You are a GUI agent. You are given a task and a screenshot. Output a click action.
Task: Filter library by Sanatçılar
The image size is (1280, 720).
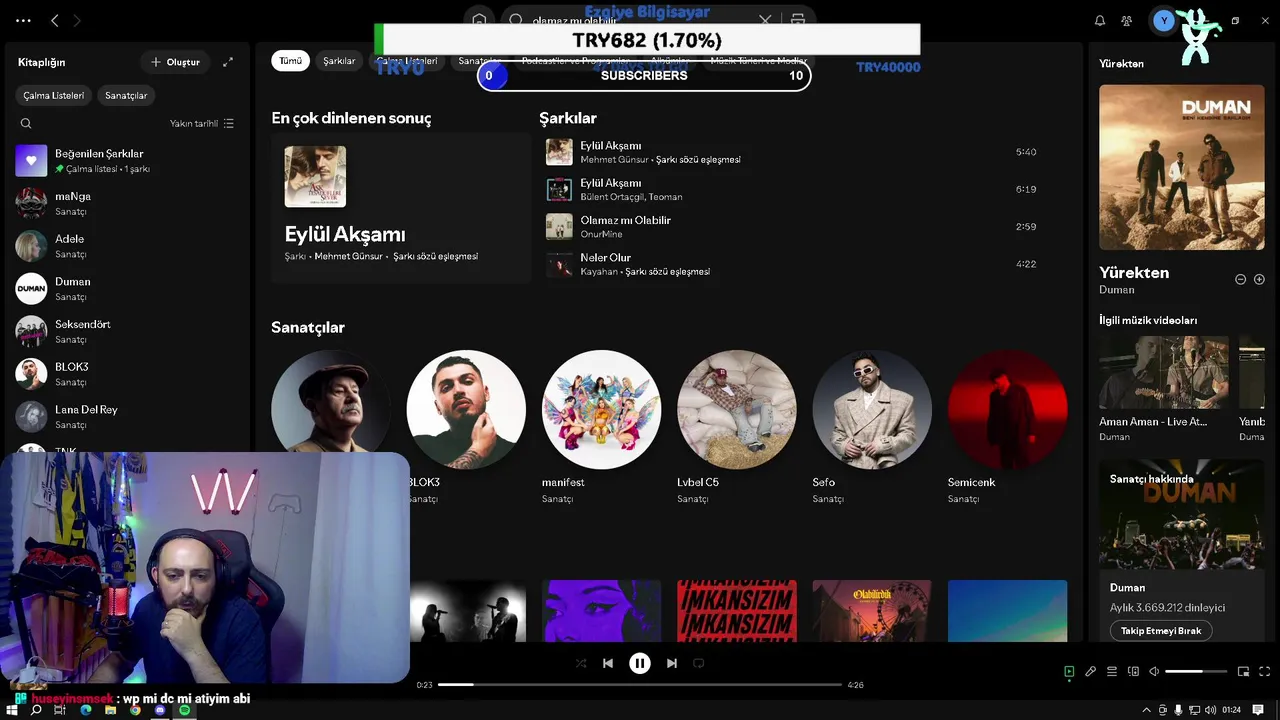pos(126,95)
